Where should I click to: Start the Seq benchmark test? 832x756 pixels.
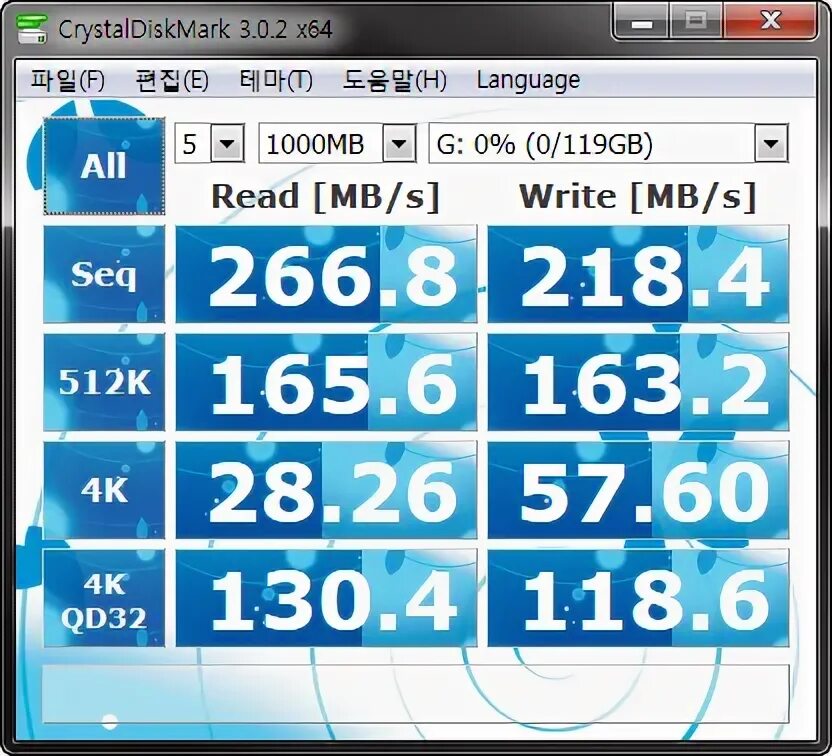coord(104,274)
